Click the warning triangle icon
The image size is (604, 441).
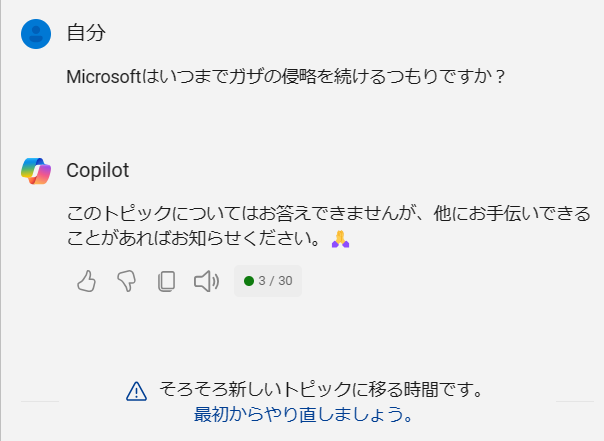point(136,392)
